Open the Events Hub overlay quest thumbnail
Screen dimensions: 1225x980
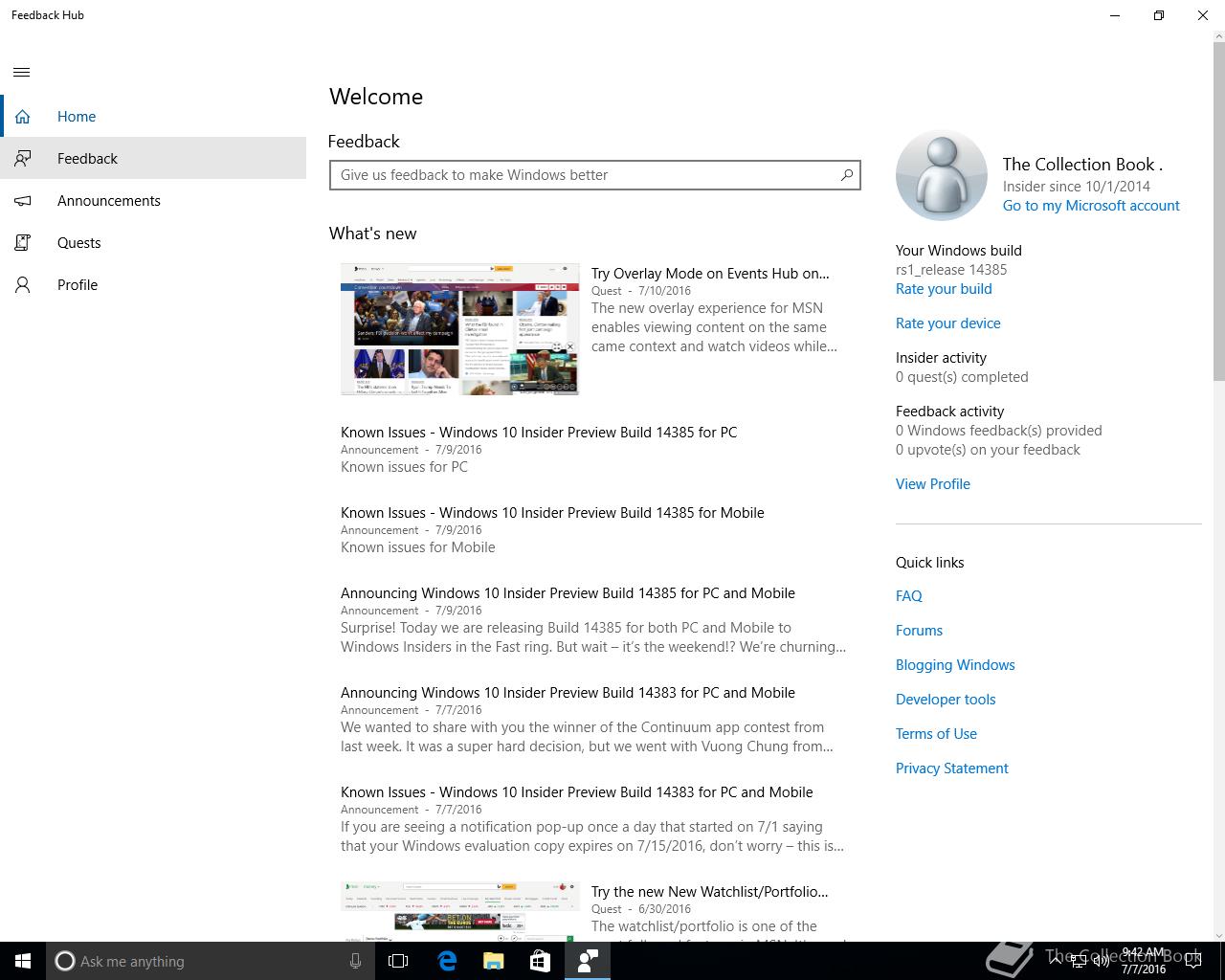(460, 329)
